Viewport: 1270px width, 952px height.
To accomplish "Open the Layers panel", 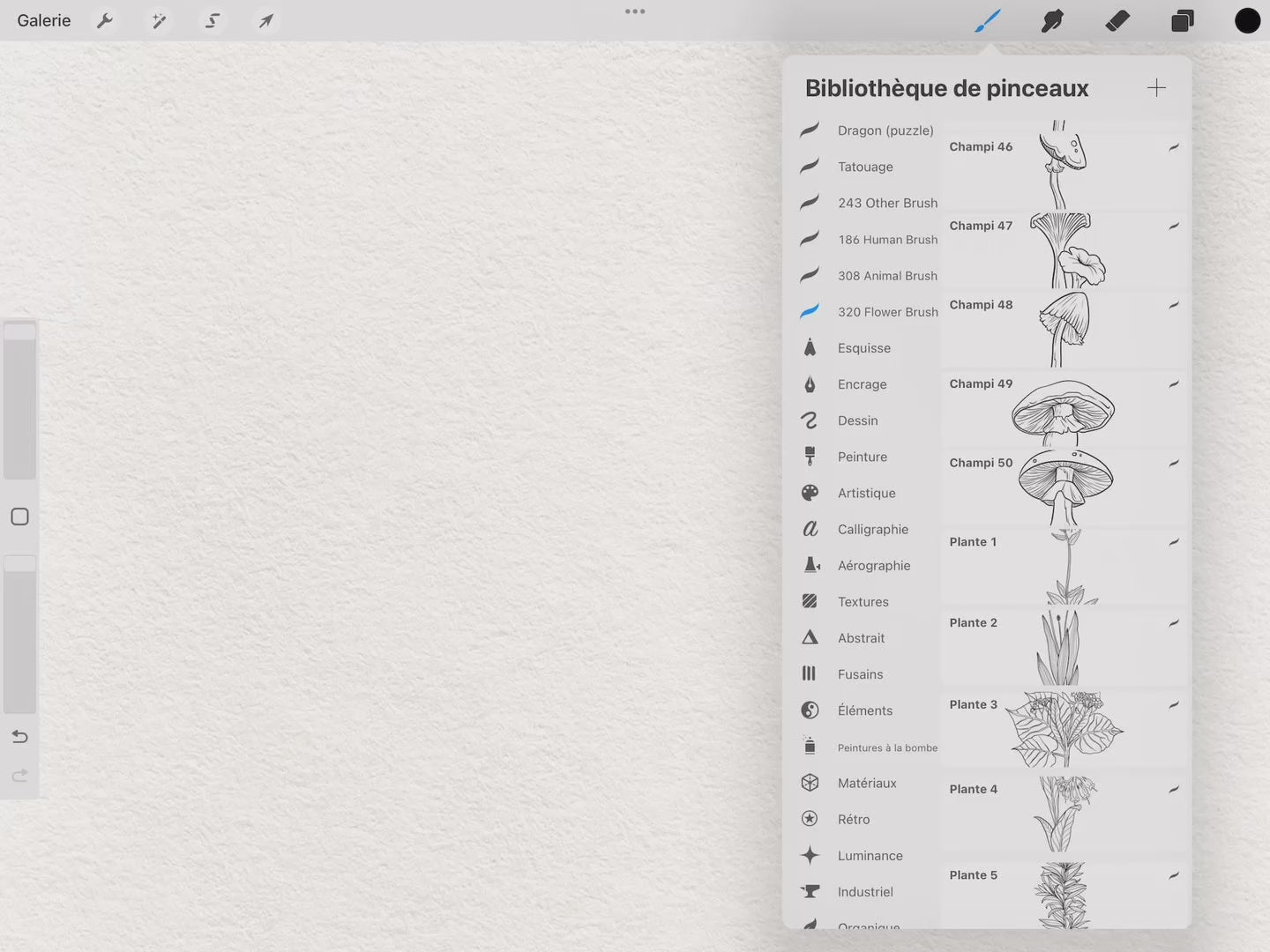I will pos(1182,20).
